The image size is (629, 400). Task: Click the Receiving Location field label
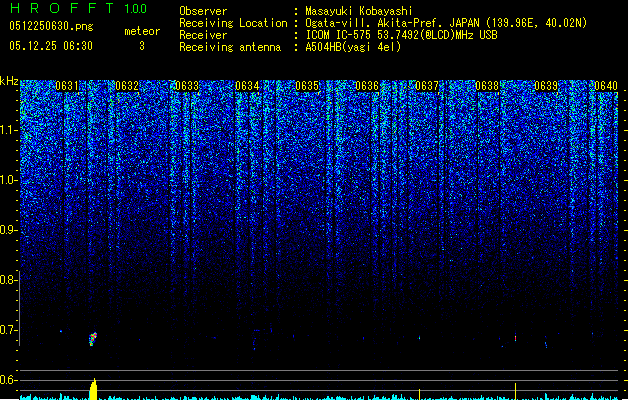pyautogui.click(x=233, y=23)
